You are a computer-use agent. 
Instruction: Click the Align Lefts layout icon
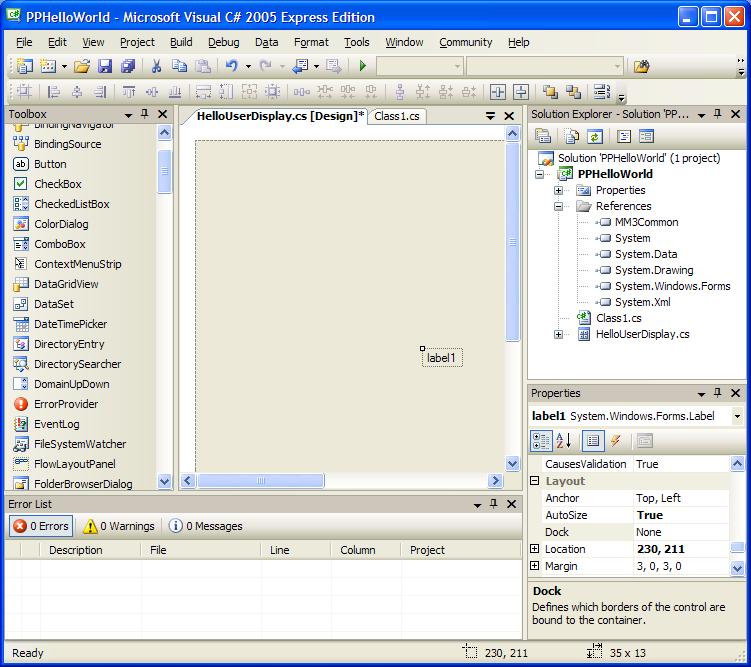tap(54, 91)
